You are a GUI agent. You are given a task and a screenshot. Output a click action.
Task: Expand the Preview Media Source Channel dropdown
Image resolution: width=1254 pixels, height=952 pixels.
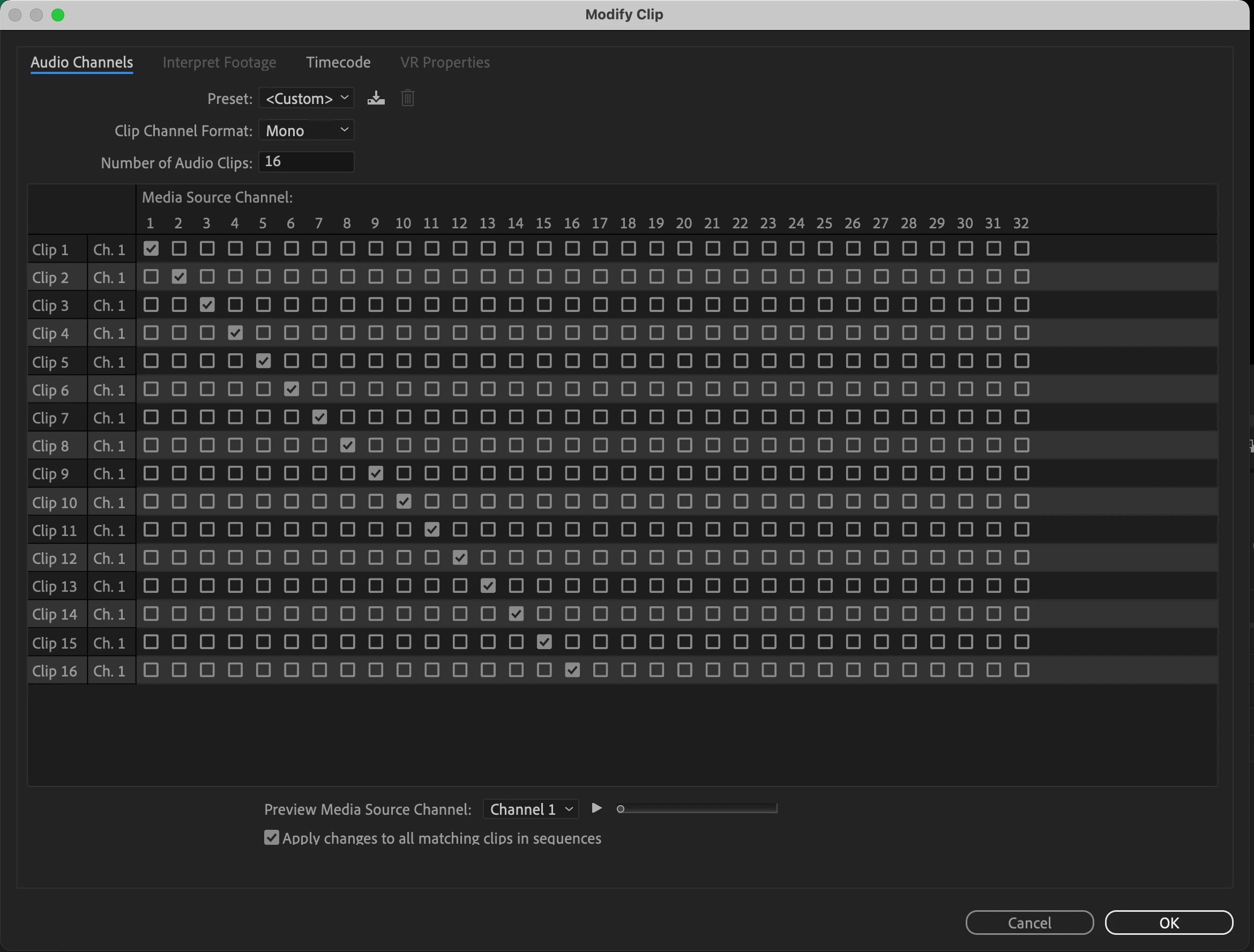coord(531,809)
